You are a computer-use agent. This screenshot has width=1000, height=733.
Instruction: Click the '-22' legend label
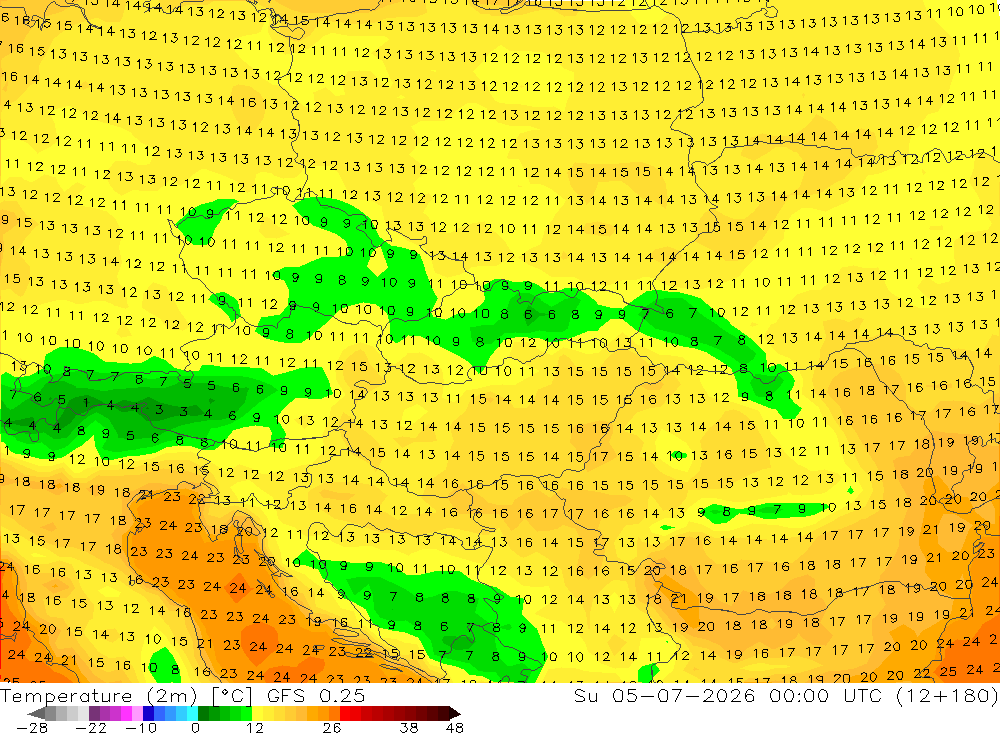pos(91,727)
